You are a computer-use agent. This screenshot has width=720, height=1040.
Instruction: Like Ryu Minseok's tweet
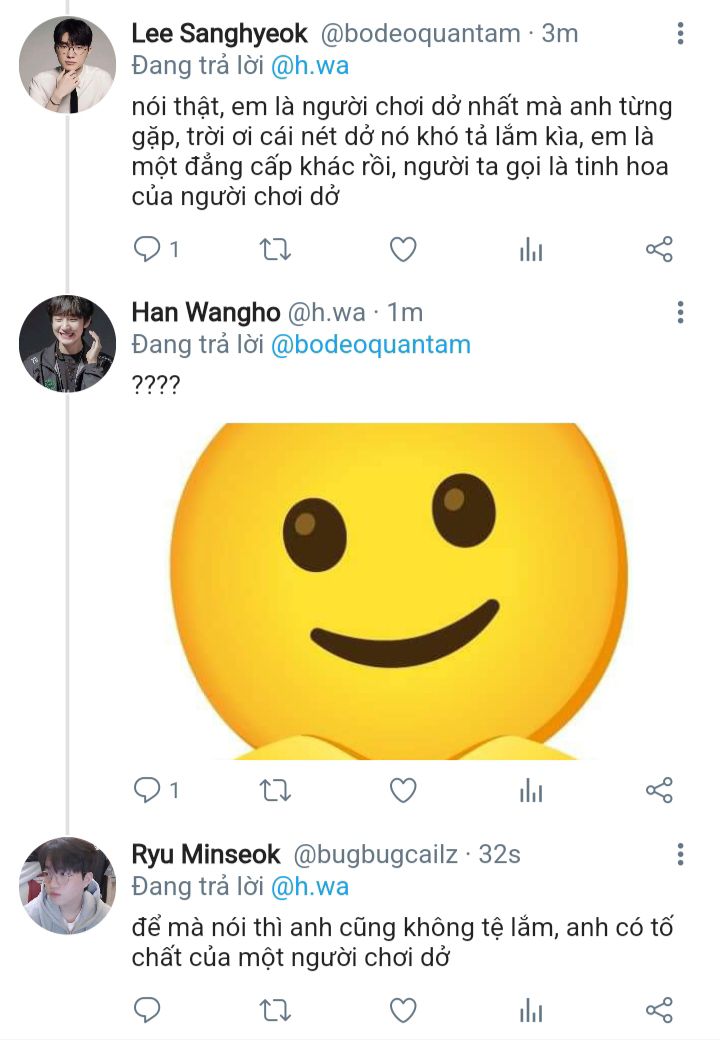[x=402, y=1009]
